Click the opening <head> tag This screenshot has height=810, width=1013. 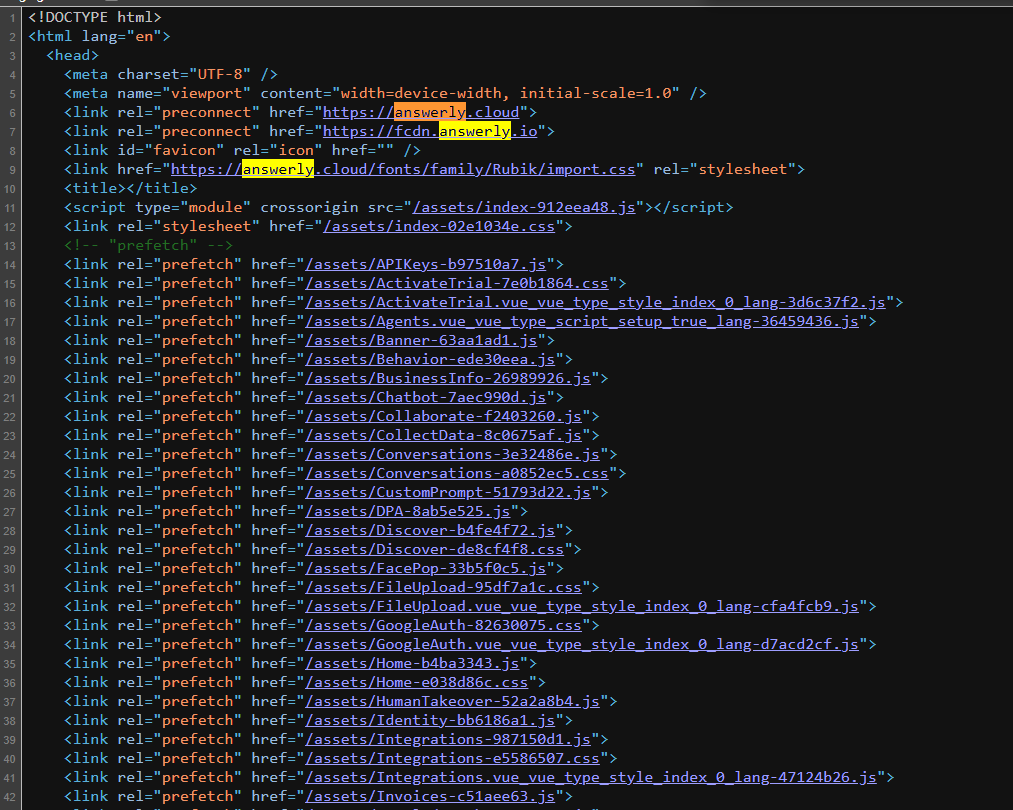click(x=72, y=56)
